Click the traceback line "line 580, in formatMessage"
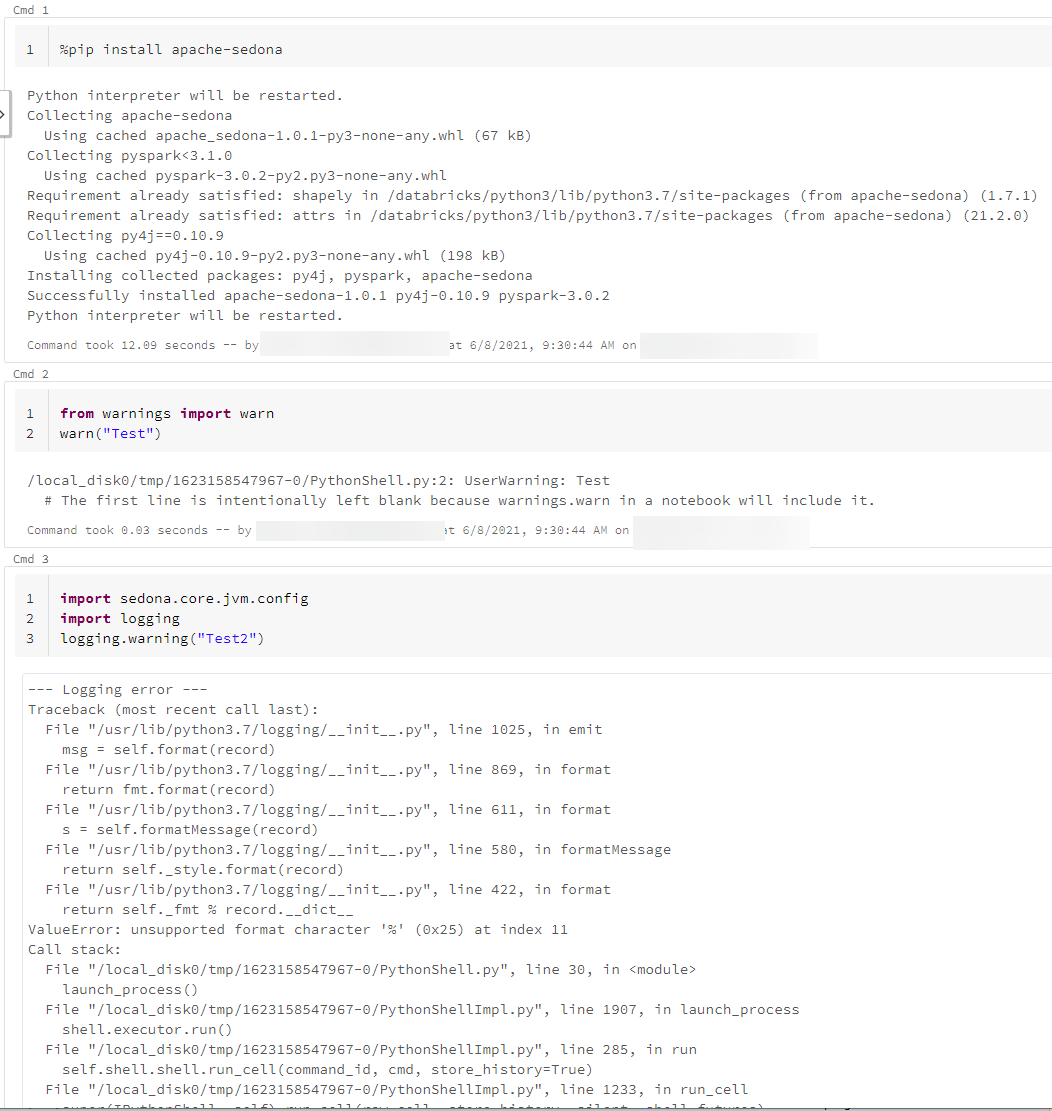Viewport: 1052px width, 1111px height. point(358,850)
